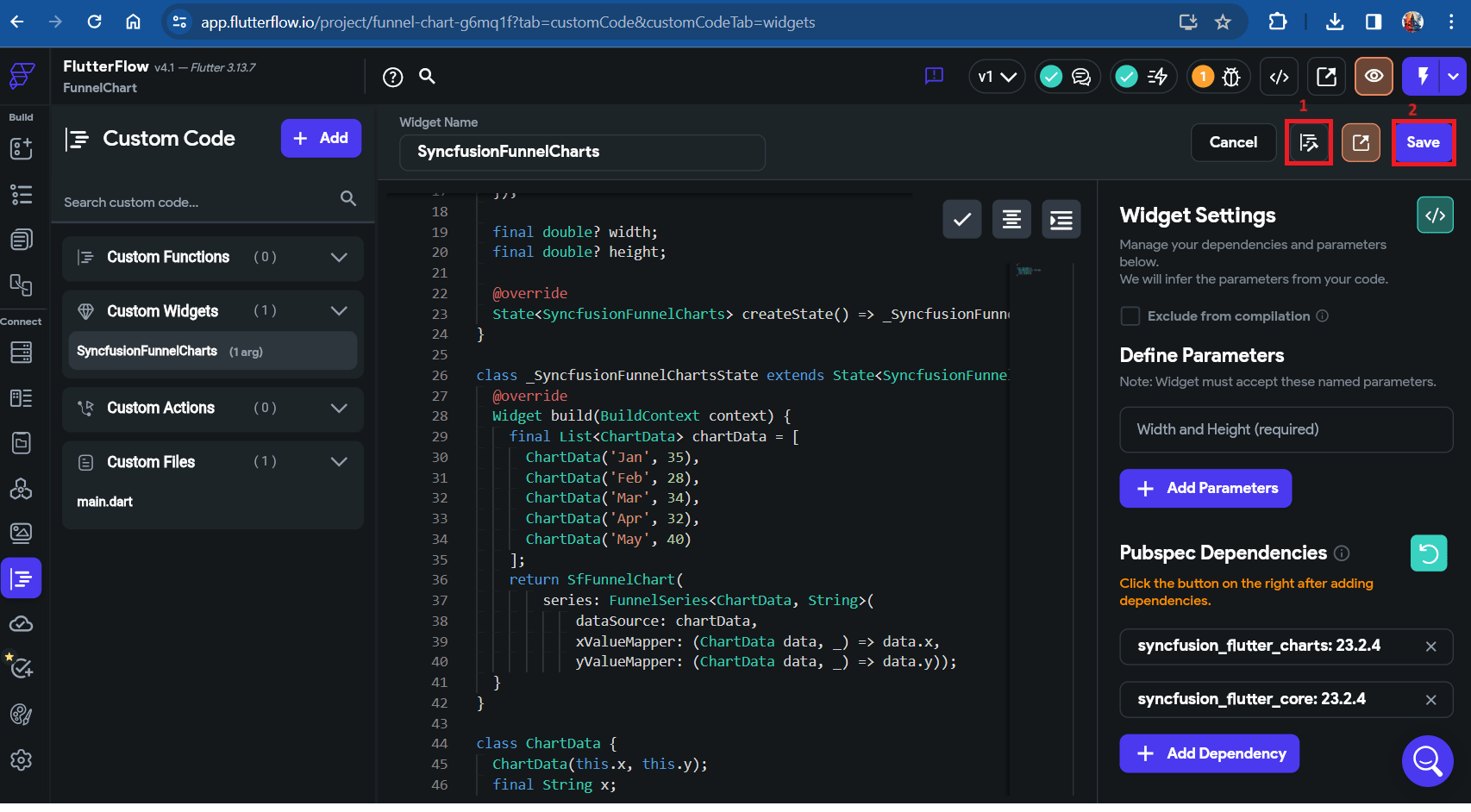Expand the Custom Actions section
The height and width of the screenshot is (812, 1471).
tap(339, 408)
